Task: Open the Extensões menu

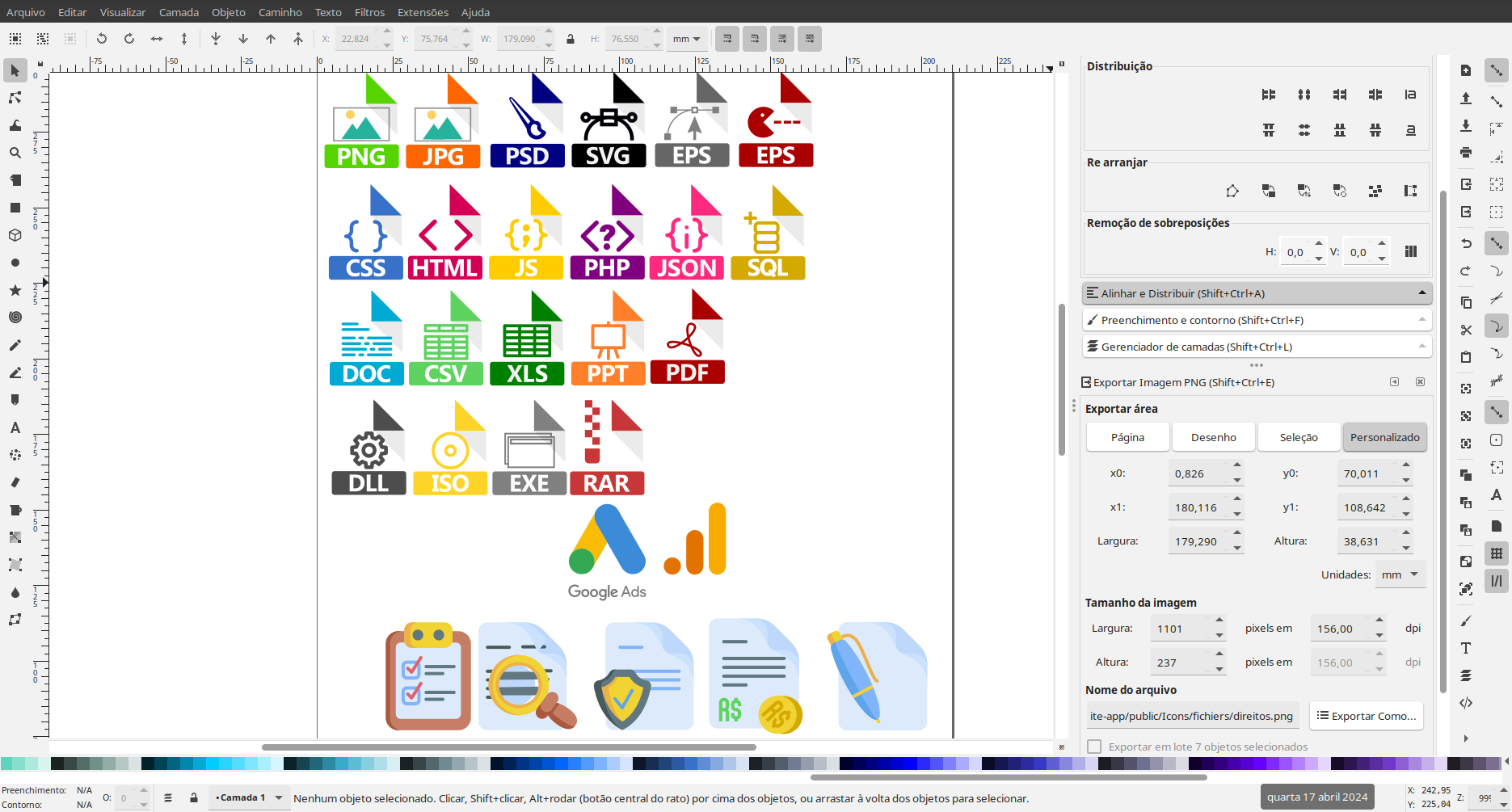Action: pos(423,12)
